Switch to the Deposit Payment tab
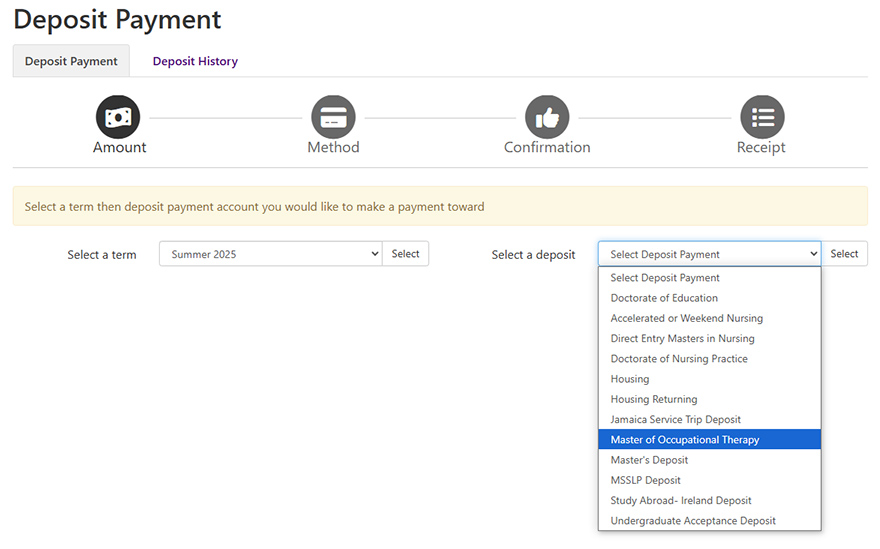This screenshot has width=880, height=549. pyautogui.click(x=71, y=61)
